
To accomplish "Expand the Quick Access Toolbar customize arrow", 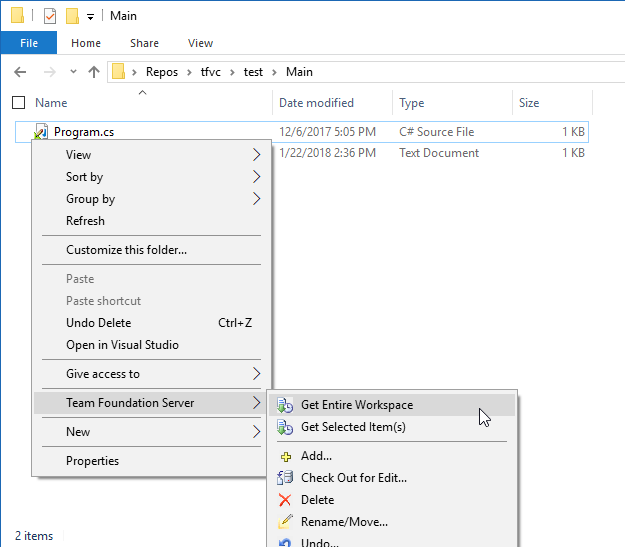I will (x=90, y=17).
